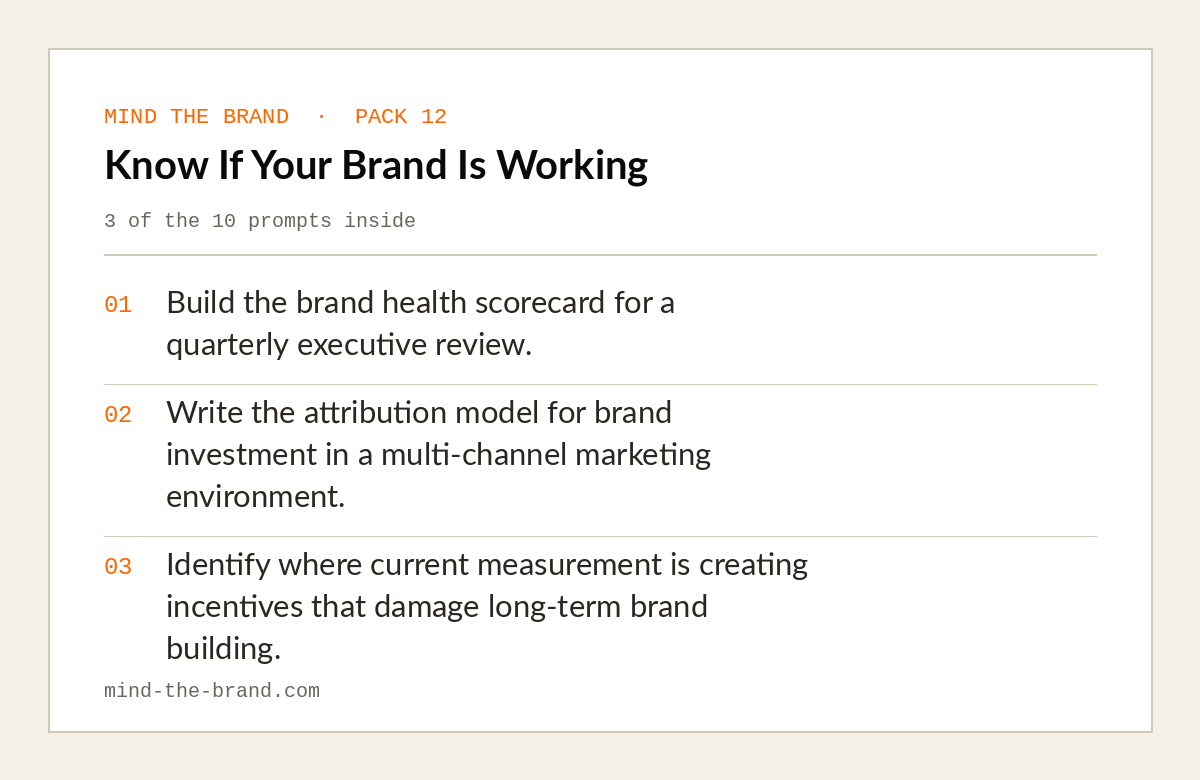Click the single word 'environment.'
This screenshot has height=780, width=1200.
255,496
